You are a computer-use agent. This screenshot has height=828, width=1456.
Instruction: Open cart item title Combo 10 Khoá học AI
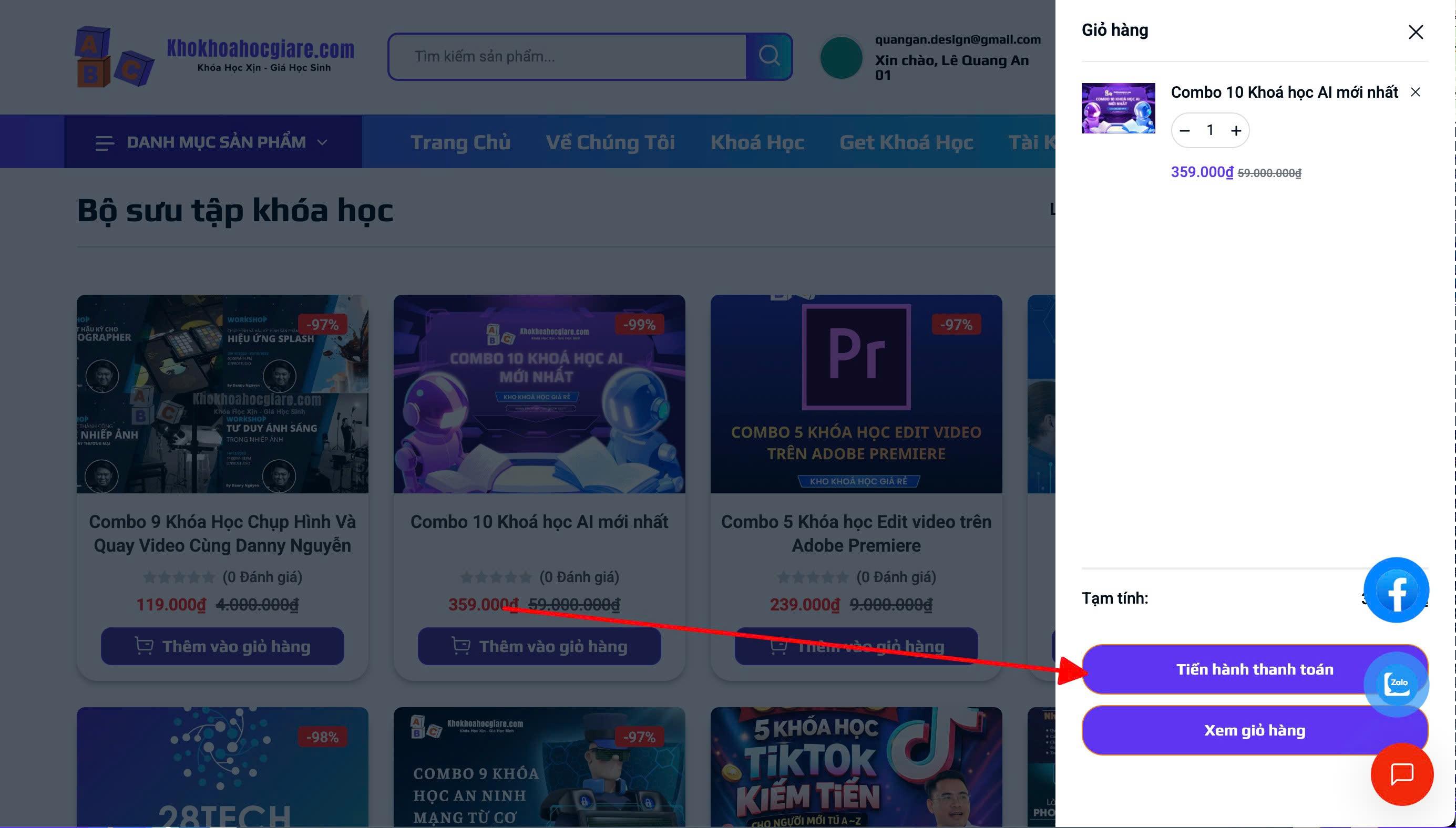(1284, 92)
